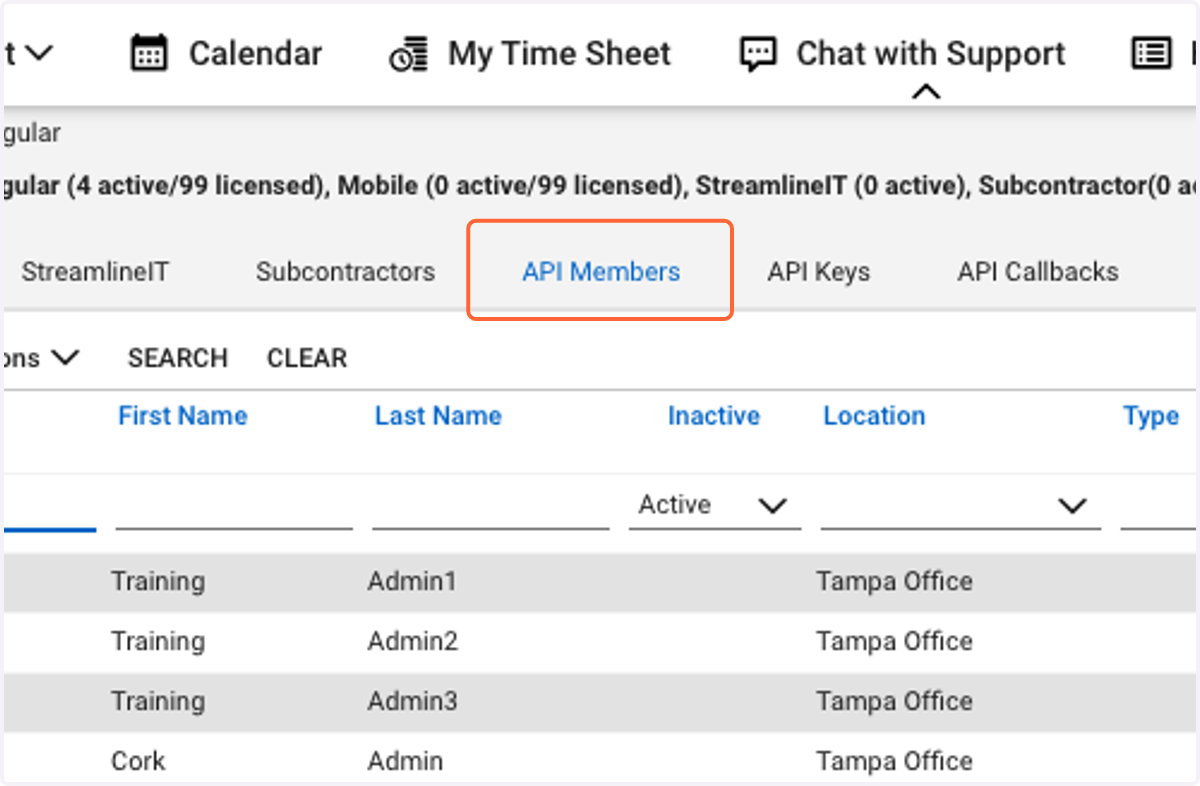
Task: Click the SEARCH button
Action: coord(178,358)
